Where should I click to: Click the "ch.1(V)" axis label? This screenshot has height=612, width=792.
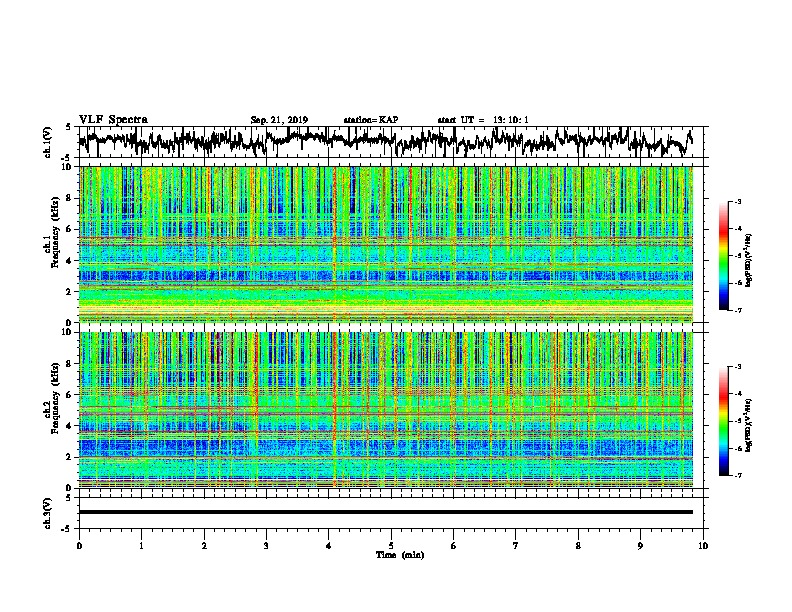pyautogui.click(x=48, y=142)
